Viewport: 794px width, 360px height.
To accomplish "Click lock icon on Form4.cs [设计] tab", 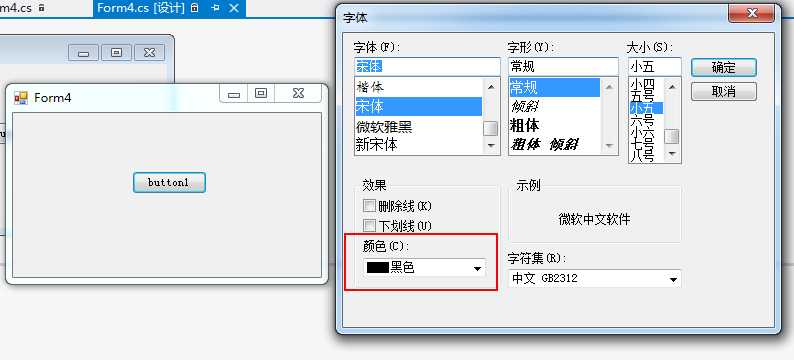I will pos(194,8).
